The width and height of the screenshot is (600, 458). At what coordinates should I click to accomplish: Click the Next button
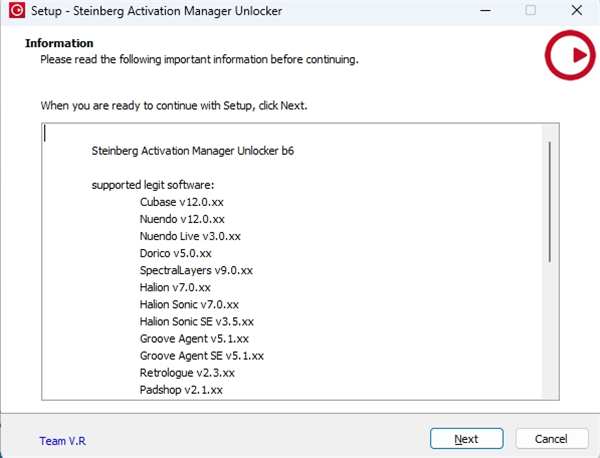pos(466,439)
